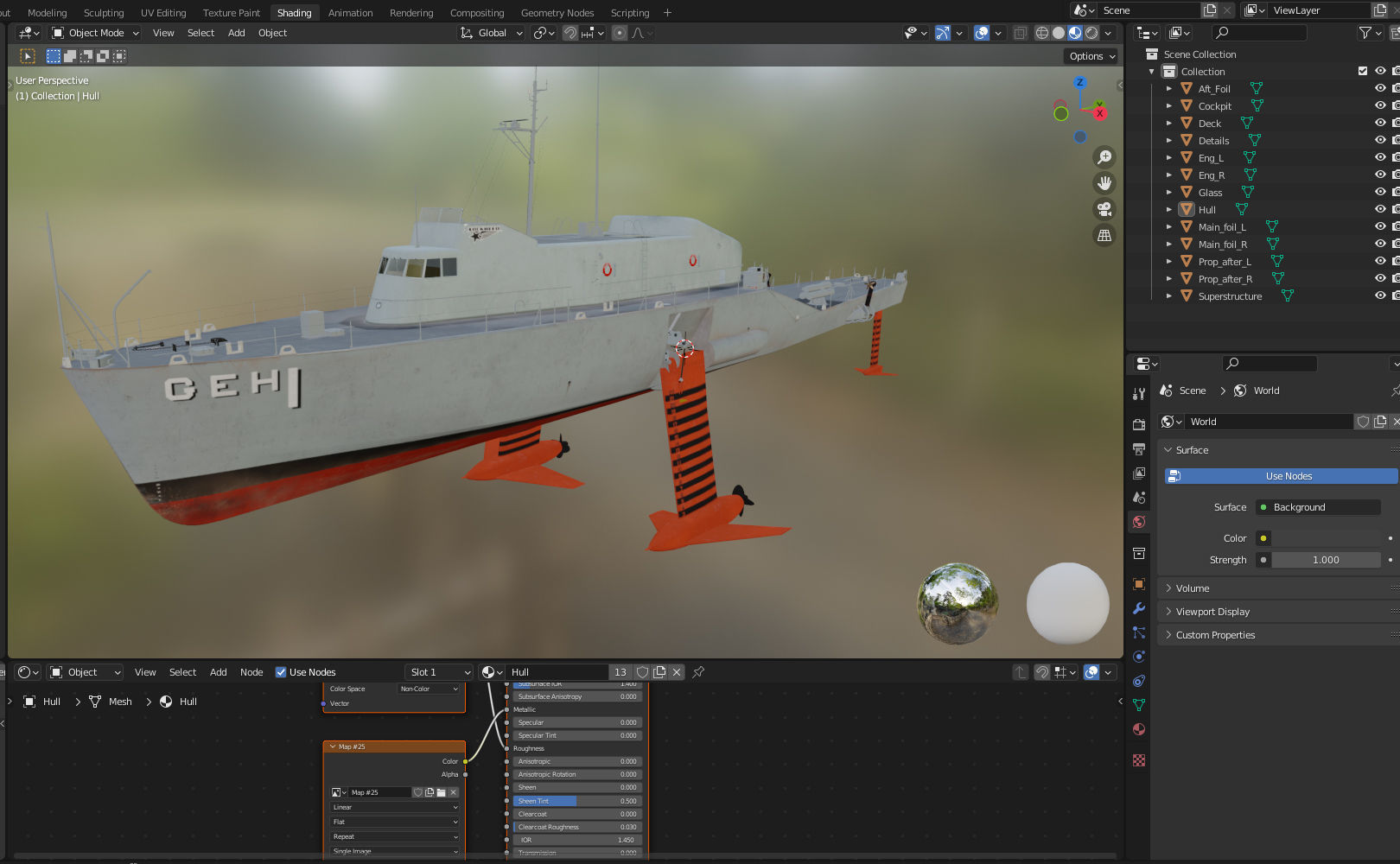Open the Scene properties tab icon

click(1139, 497)
